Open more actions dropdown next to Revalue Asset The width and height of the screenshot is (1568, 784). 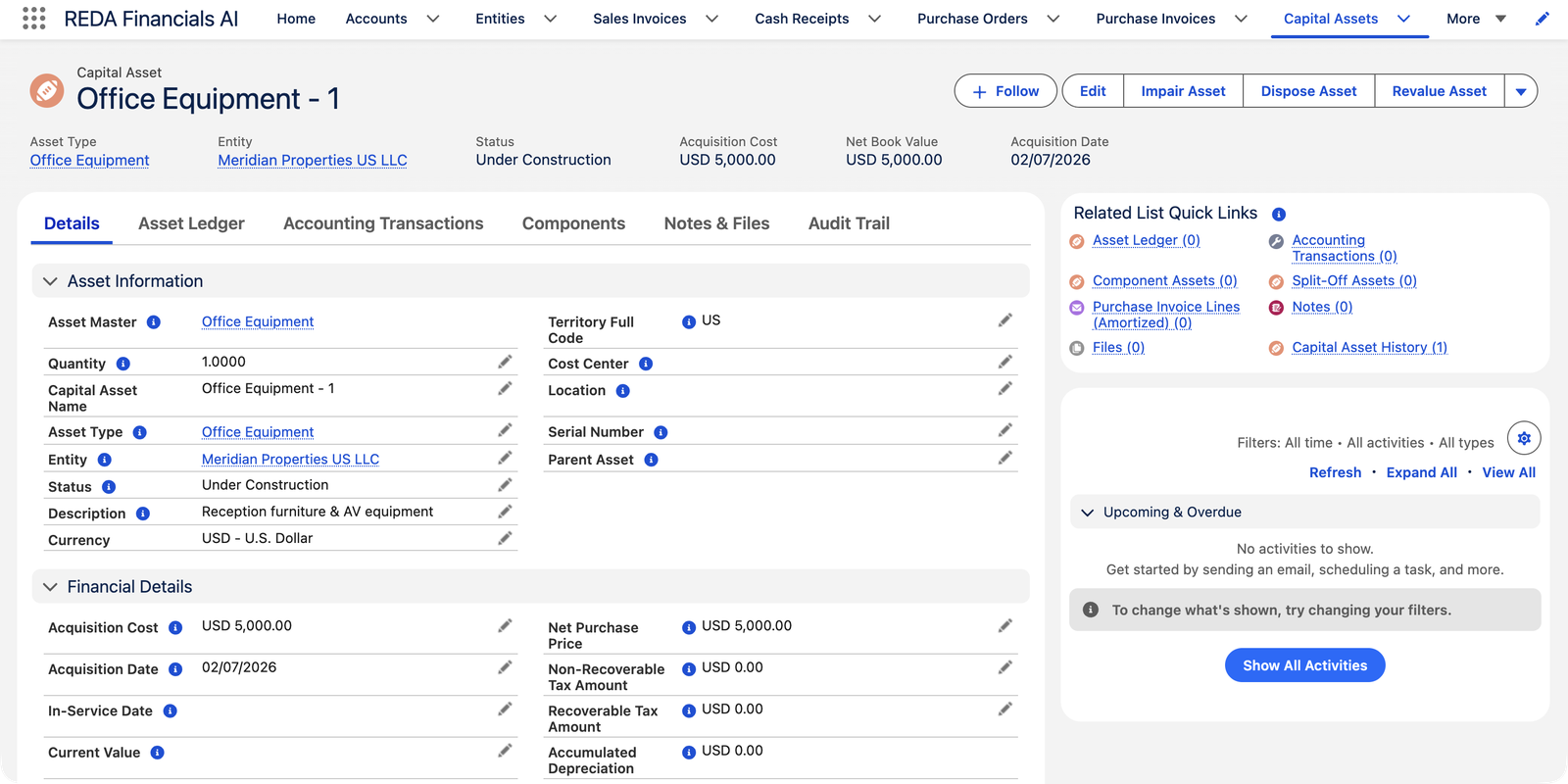1521,91
